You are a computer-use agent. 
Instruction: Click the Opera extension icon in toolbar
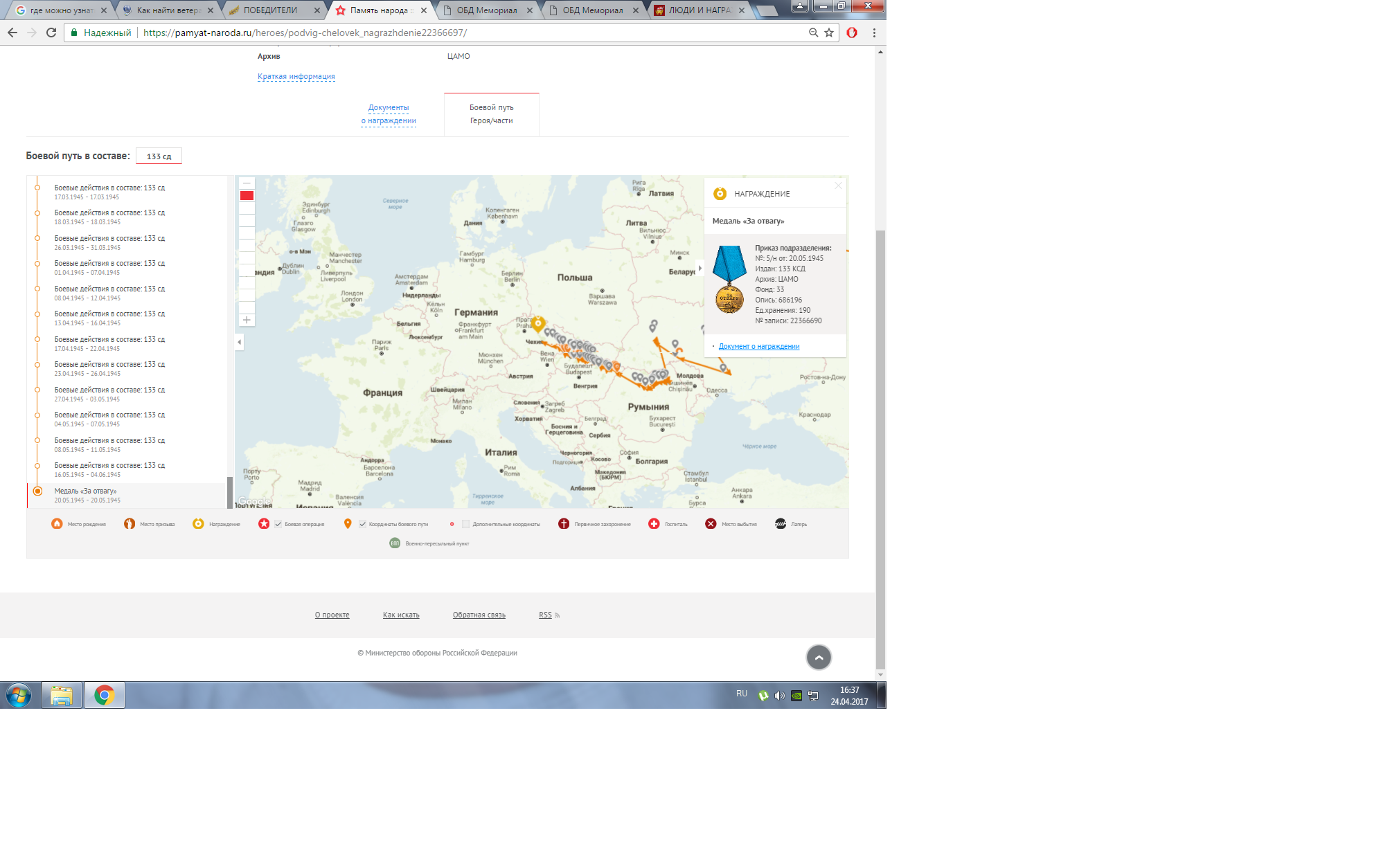(x=852, y=33)
